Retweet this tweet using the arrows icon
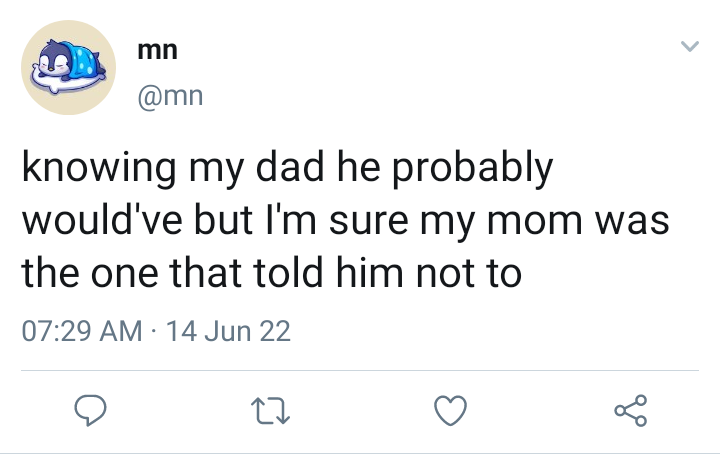 (270, 411)
